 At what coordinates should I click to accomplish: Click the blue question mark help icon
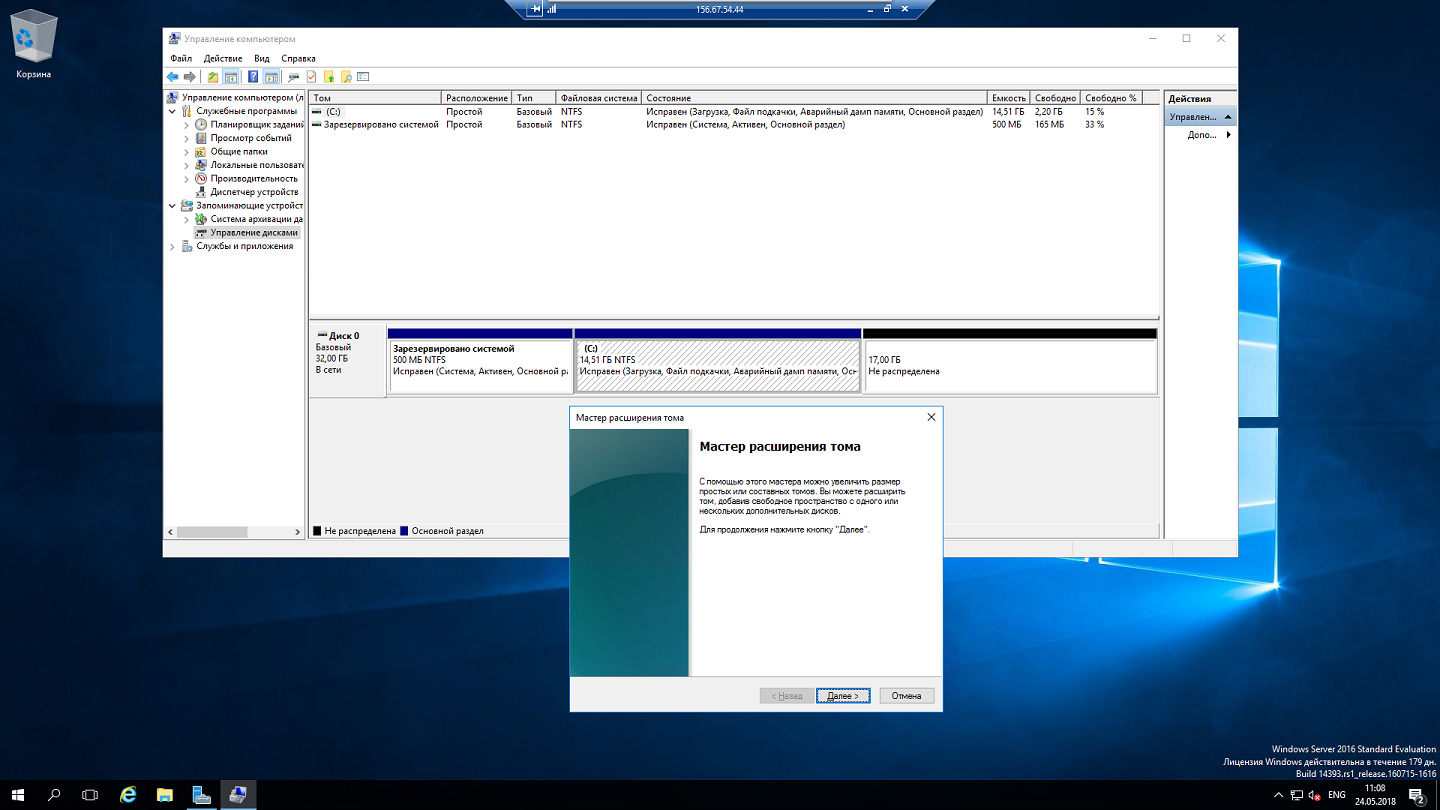[x=253, y=77]
